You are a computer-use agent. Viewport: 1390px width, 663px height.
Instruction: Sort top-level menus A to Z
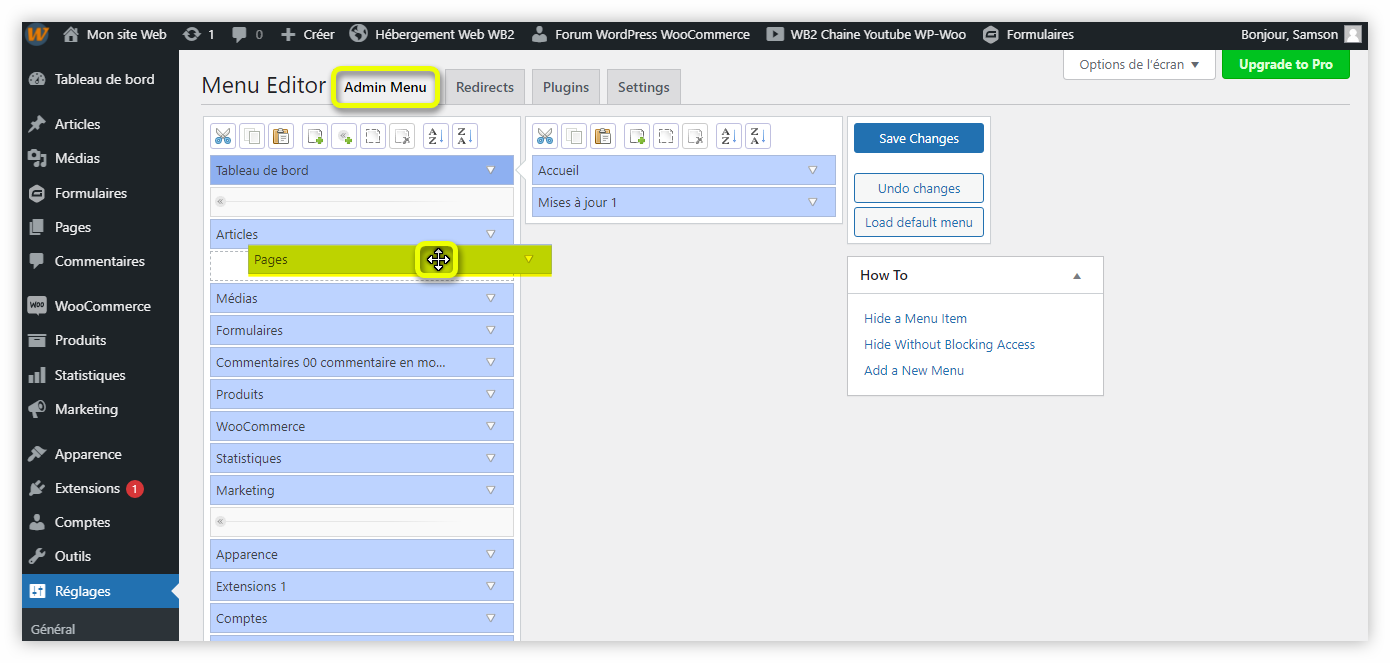(435, 135)
